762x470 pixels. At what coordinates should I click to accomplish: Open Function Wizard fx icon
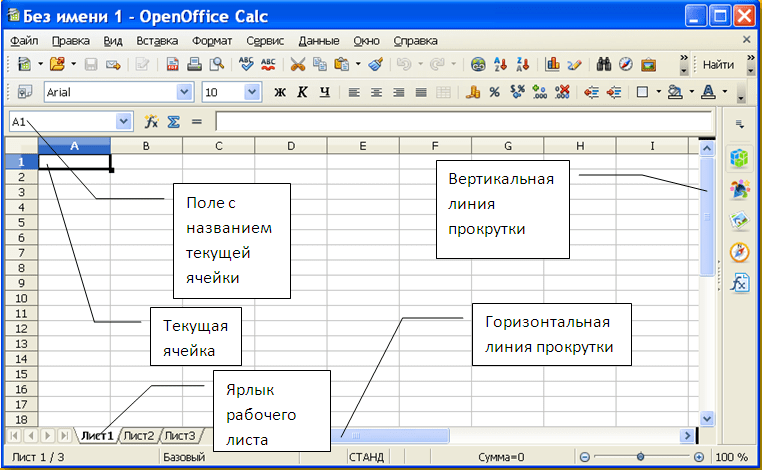[151, 122]
